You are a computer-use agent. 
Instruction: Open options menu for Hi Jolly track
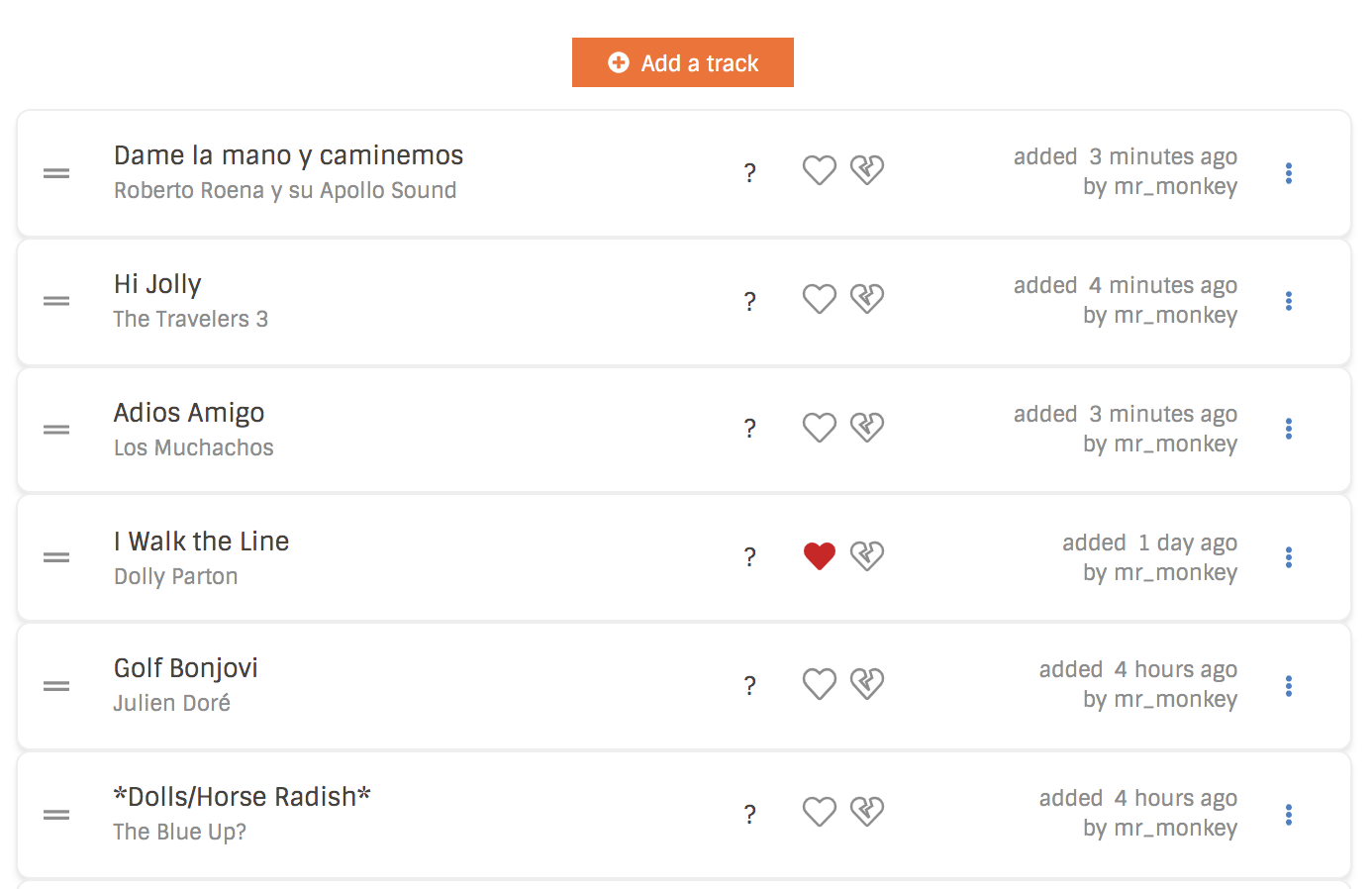pos(1289,301)
